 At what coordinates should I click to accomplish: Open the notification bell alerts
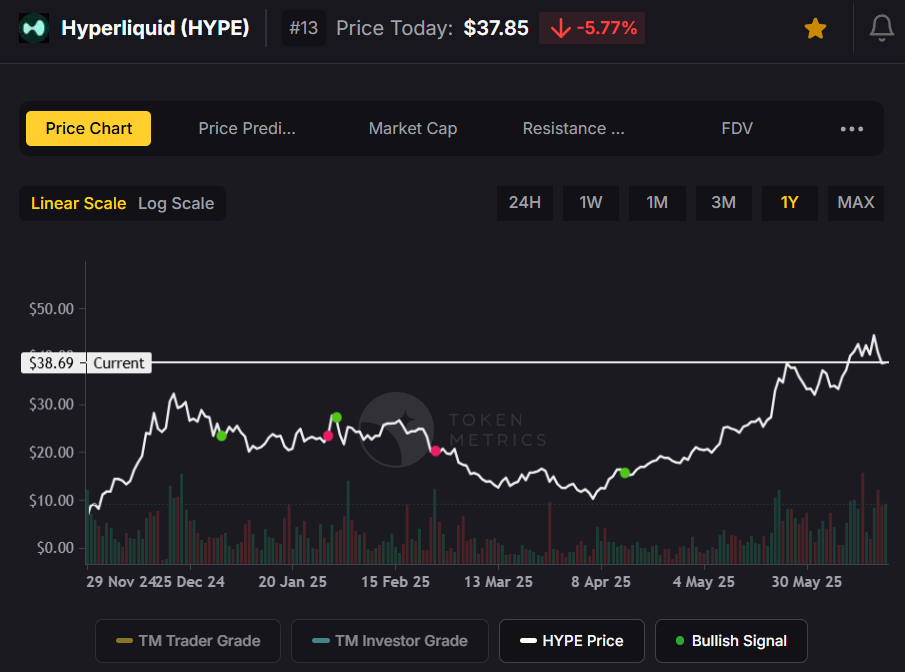pyautogui.click(x=881, y=28)
